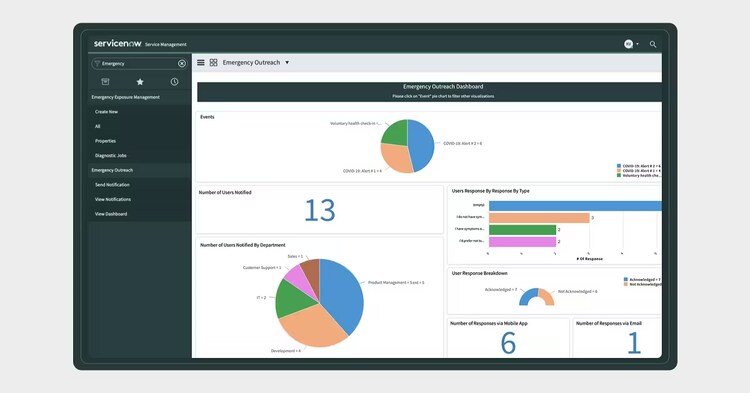
Task: Open the global search magnifier icon
Action: [653, 44]
